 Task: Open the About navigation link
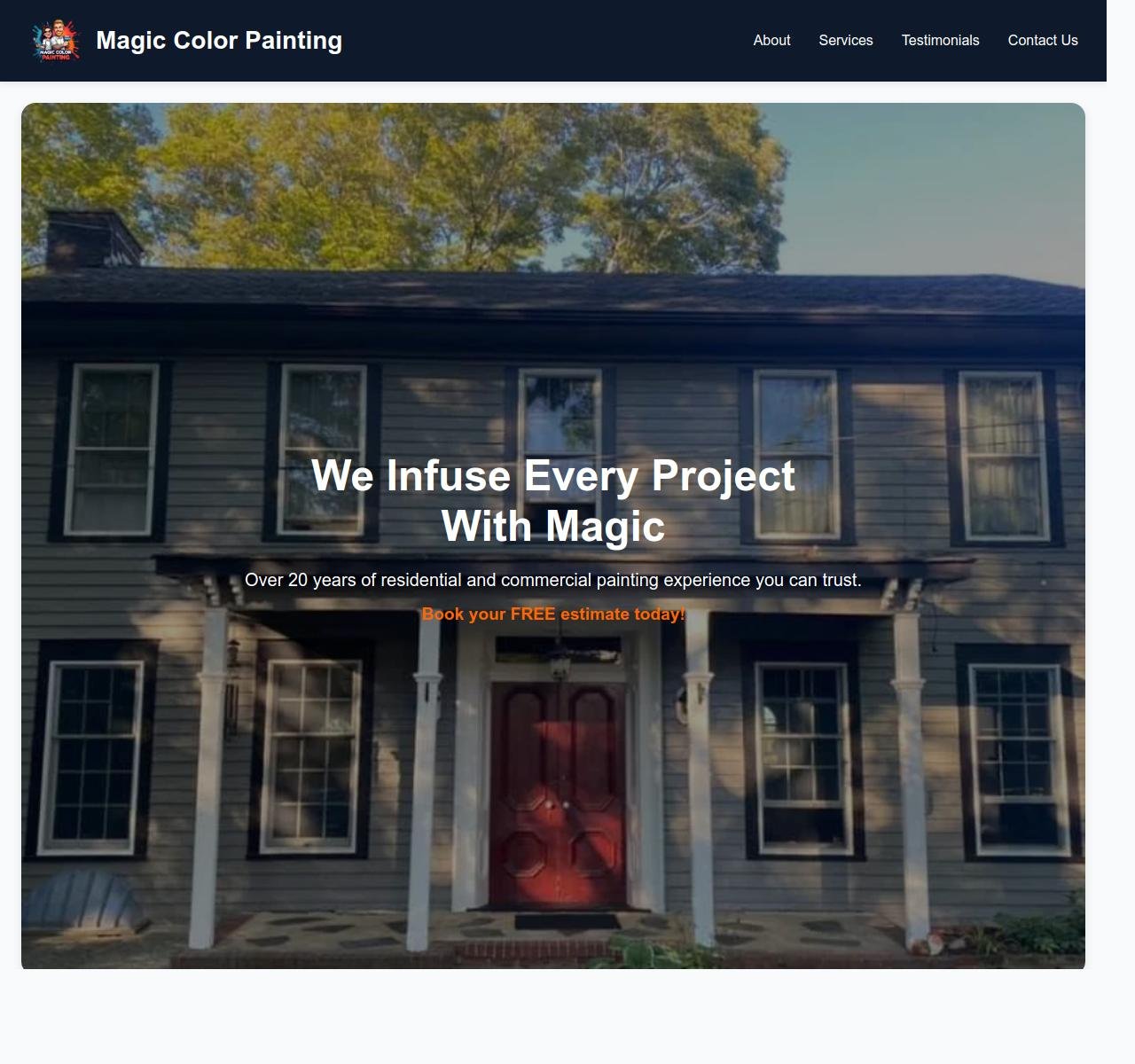coord(771,41)
